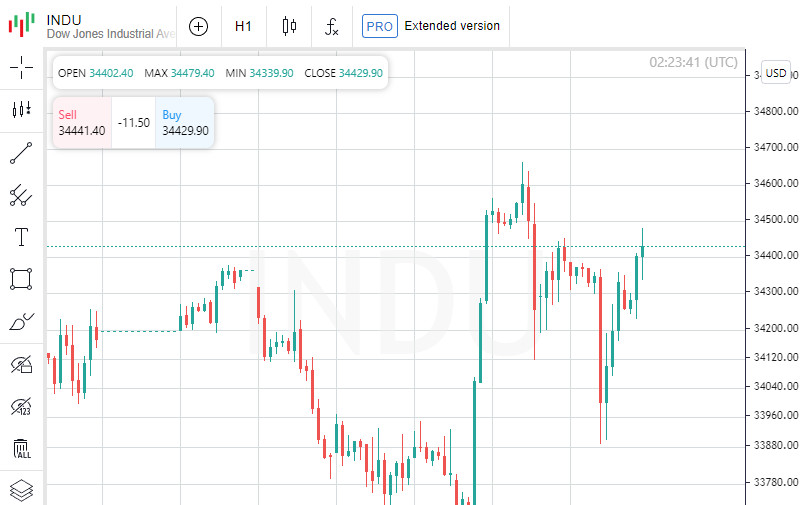Screen dimensions: 805x505
Task: Open the USD currency dropdown
Action: [776, 72]
